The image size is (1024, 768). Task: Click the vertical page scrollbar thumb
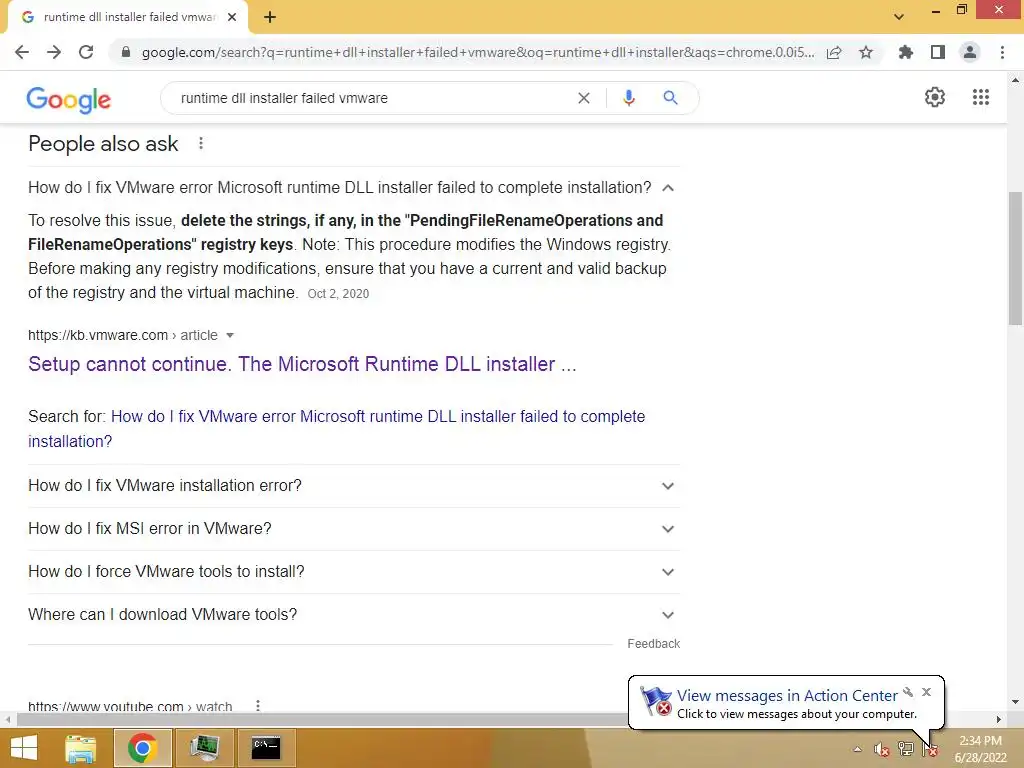coord(1015,257)
